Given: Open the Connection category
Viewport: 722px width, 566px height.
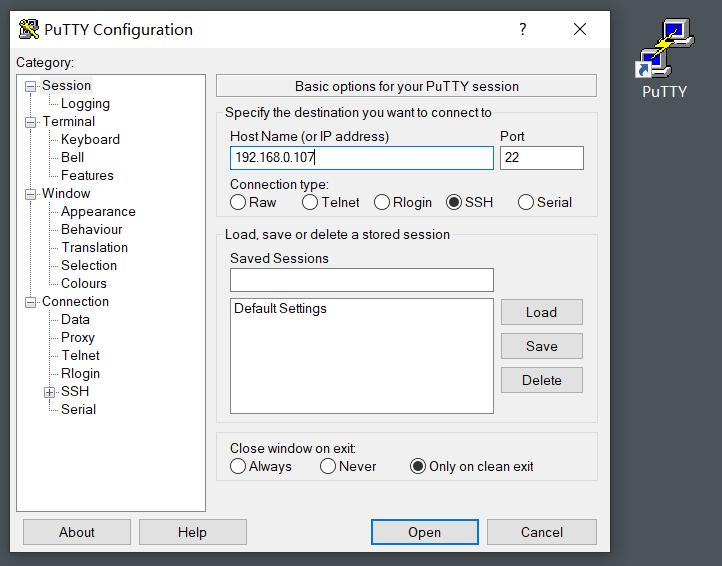Looking at the screenshot, I should (76, 302).
